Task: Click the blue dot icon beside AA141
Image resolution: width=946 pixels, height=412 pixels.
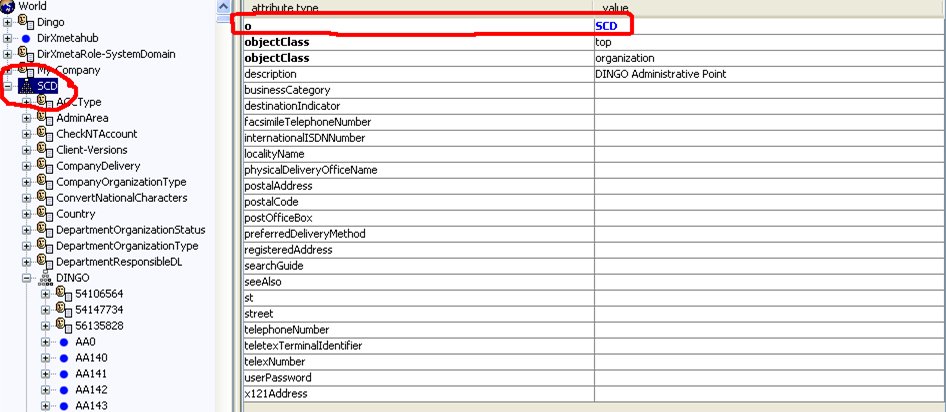Action: [x=63, y=374]
